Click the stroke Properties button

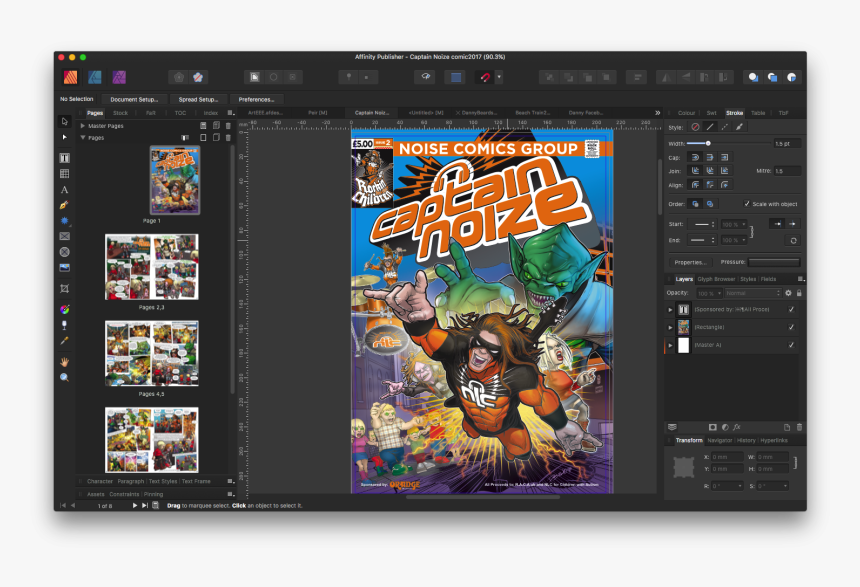690,262
